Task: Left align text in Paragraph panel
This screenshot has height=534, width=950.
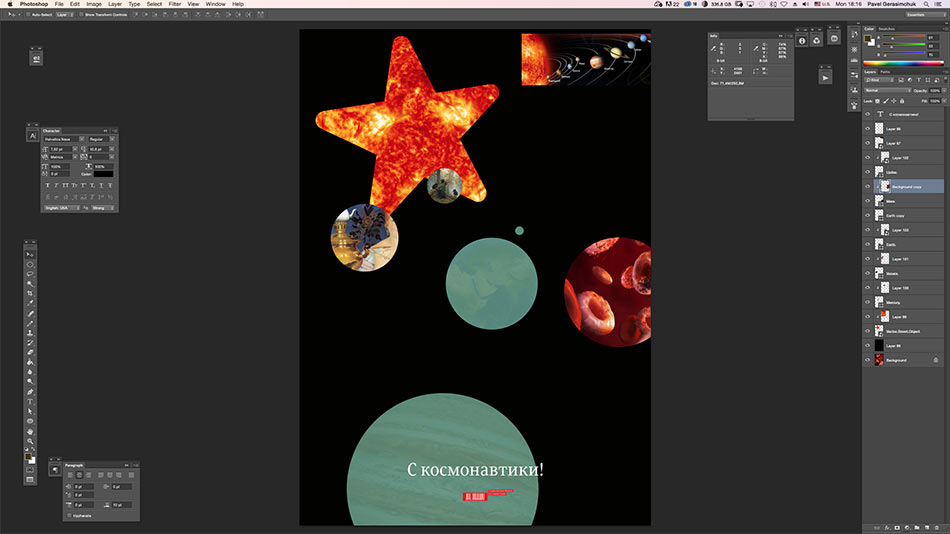Action: tap(70, 475)
